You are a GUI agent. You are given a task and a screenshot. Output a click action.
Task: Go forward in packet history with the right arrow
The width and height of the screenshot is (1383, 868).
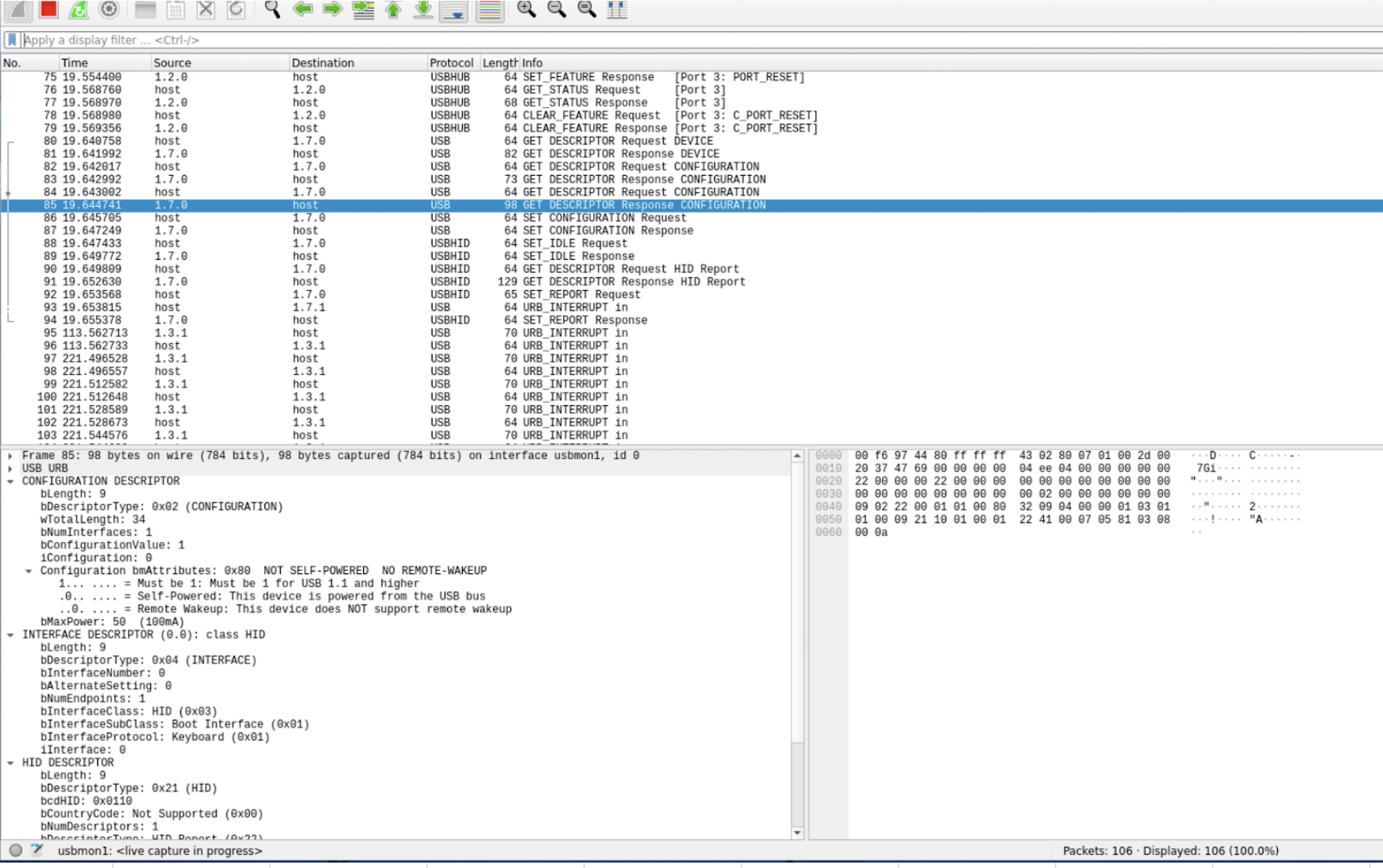332,9
